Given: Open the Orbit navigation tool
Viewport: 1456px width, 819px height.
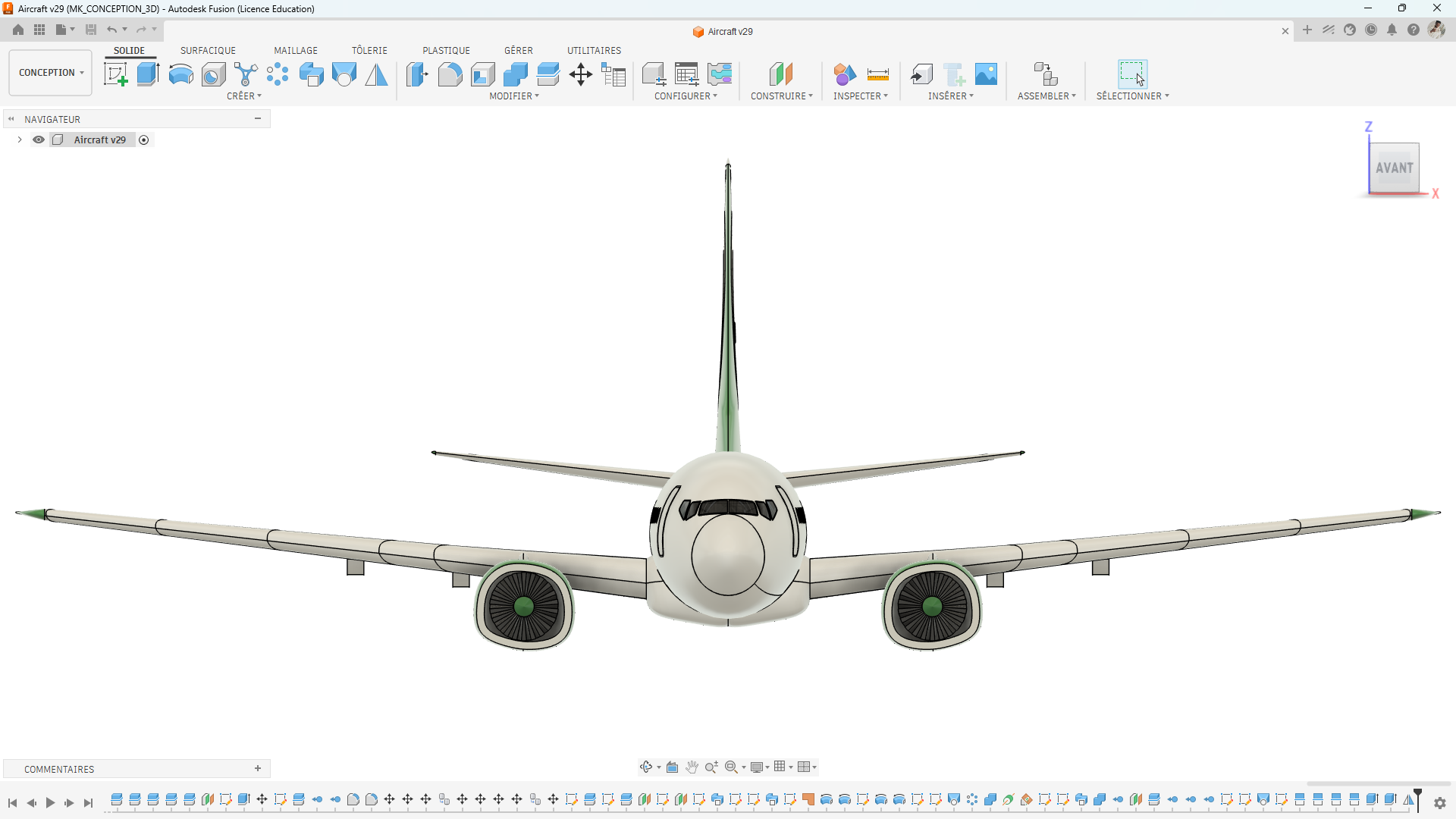Looking at the screenshot, I should point(646,767).
